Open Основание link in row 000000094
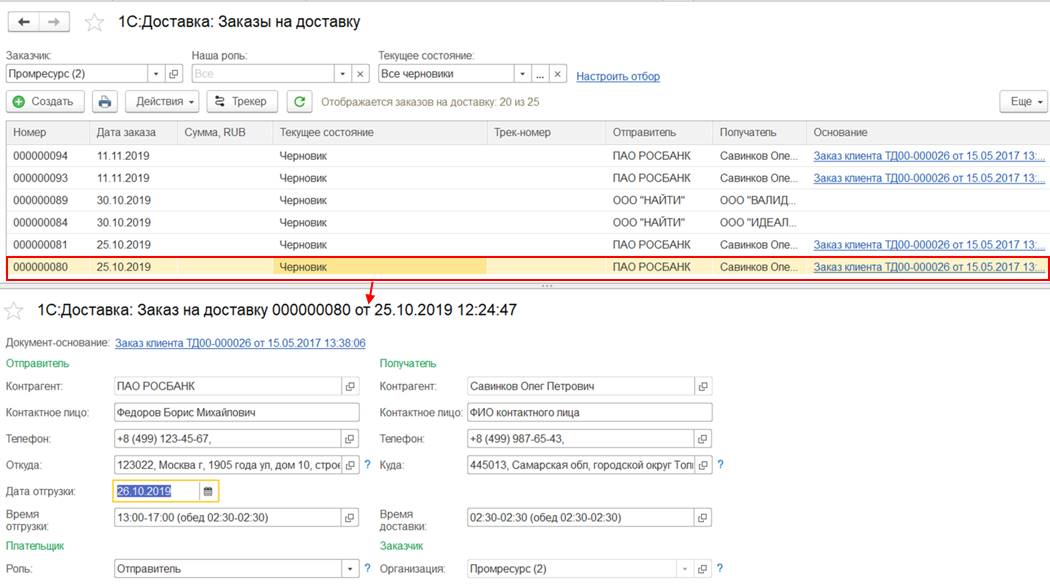Screen dimensions: 1050x585 coord(929,156)
